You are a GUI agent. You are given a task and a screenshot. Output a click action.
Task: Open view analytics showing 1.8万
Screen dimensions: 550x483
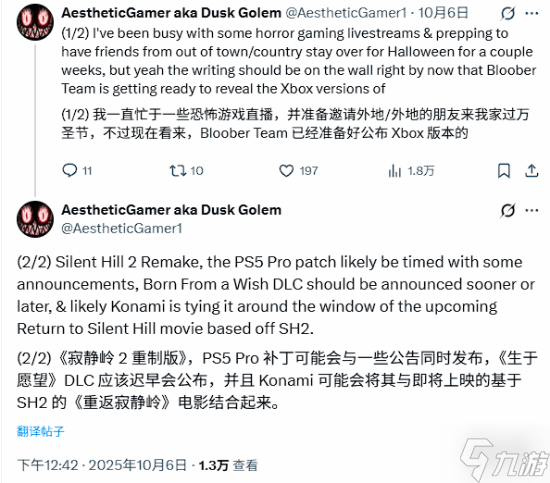[x=395, y=171]
